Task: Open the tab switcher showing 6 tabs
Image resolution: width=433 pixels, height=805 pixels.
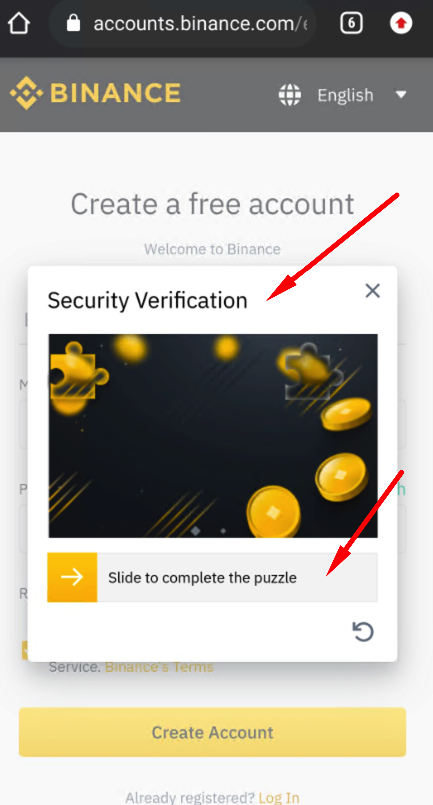Action: coord(351,23)
